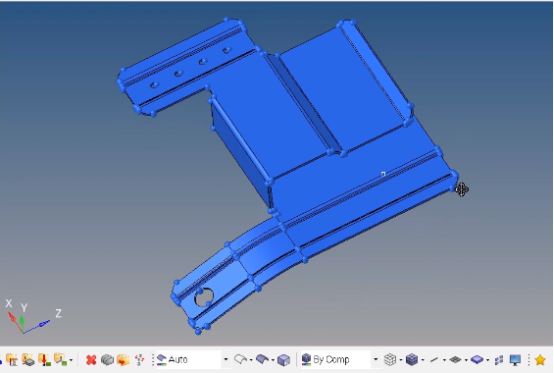Click the gray mesh layer display icon
554x373 pixels.
click(455, 360)
